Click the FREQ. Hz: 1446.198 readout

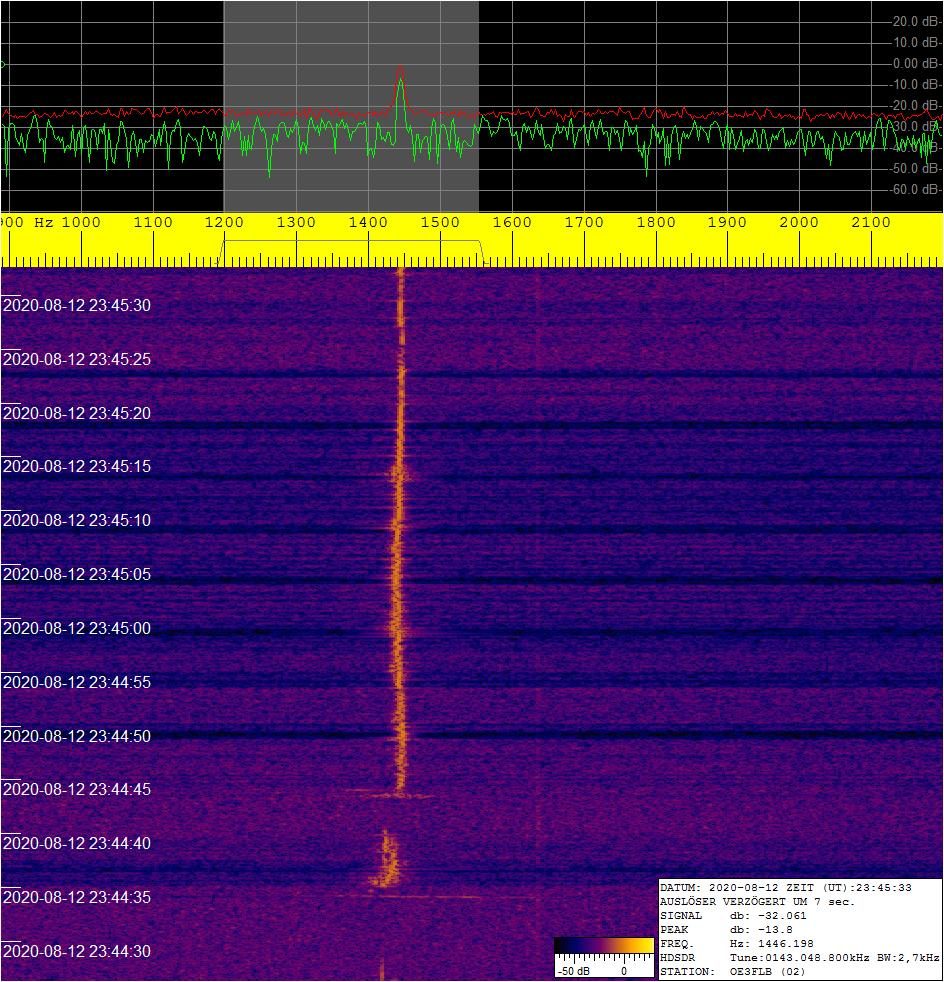click(737, 944)
